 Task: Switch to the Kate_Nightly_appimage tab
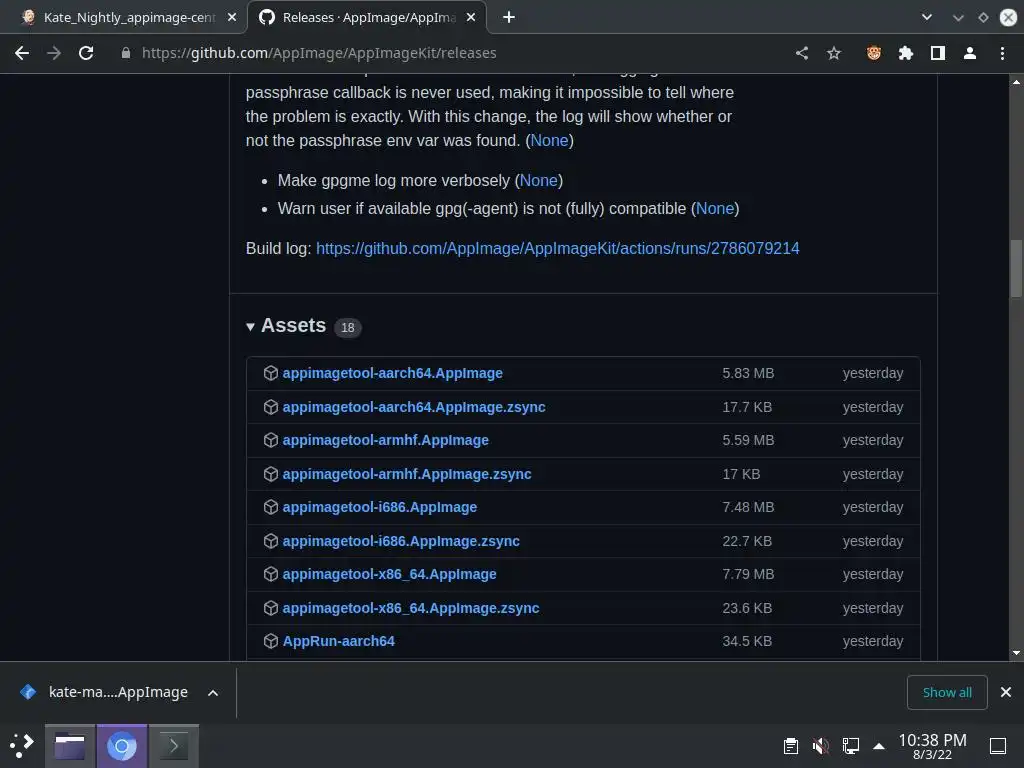pos(123,17)
